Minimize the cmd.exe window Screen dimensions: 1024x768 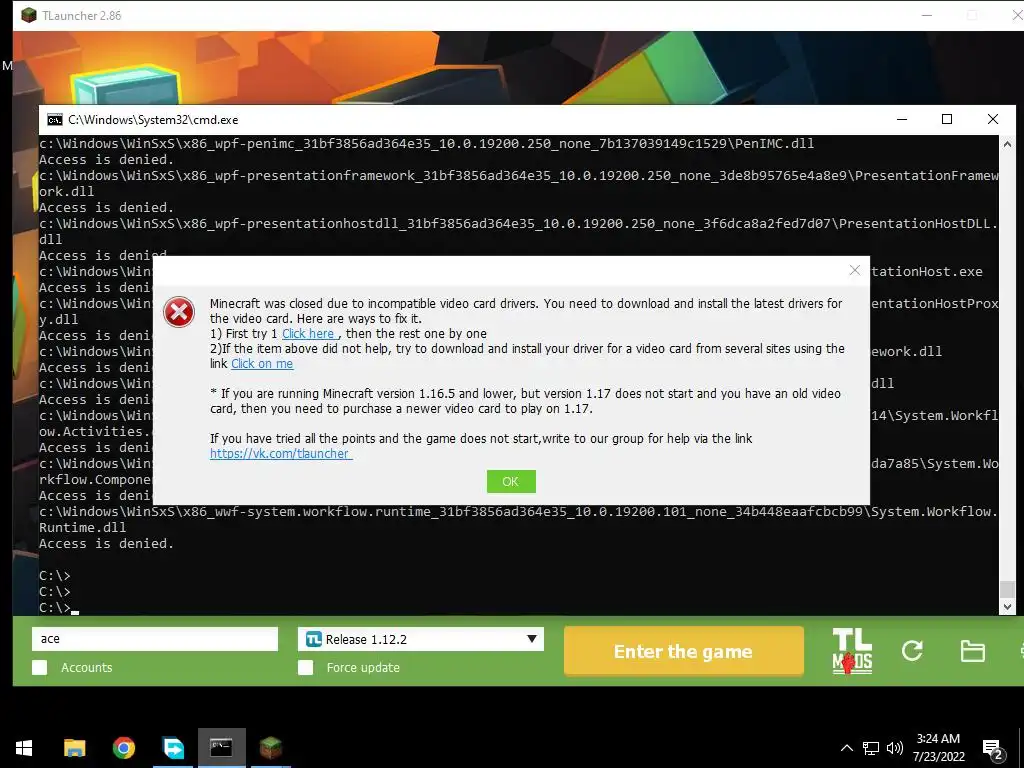click(902, 119)
